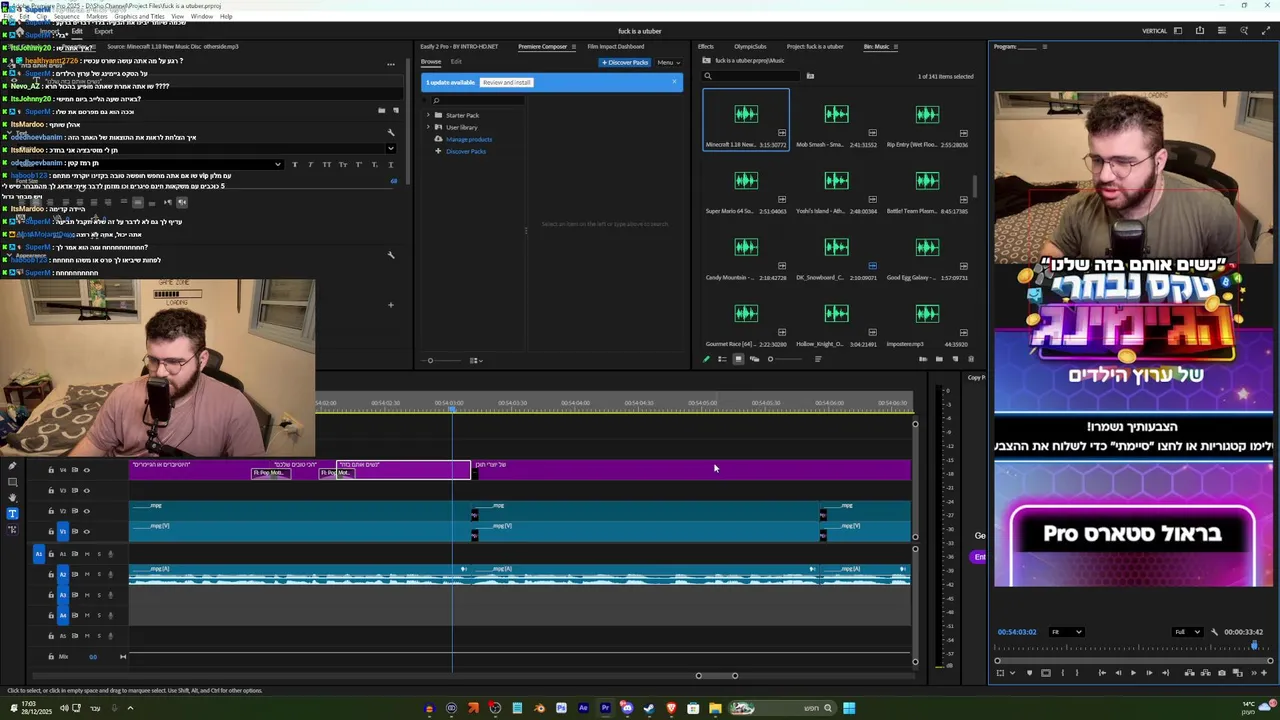Open the Manage products link
This screenshot has height=720, width=1280.
coord(468,139)
